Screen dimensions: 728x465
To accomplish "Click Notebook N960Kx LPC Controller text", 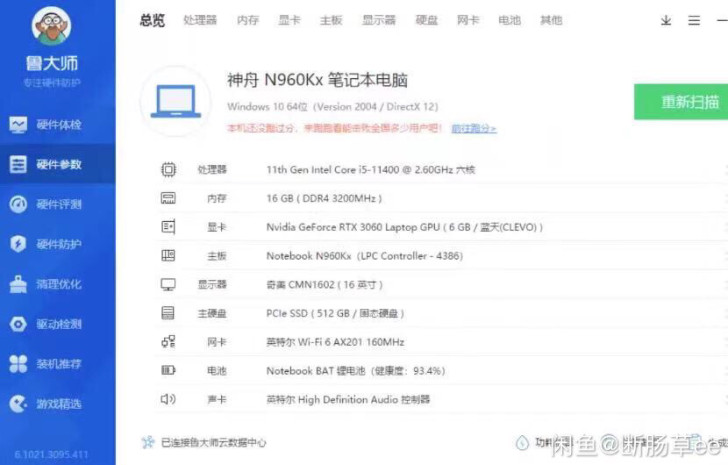I will pos(364,256).
